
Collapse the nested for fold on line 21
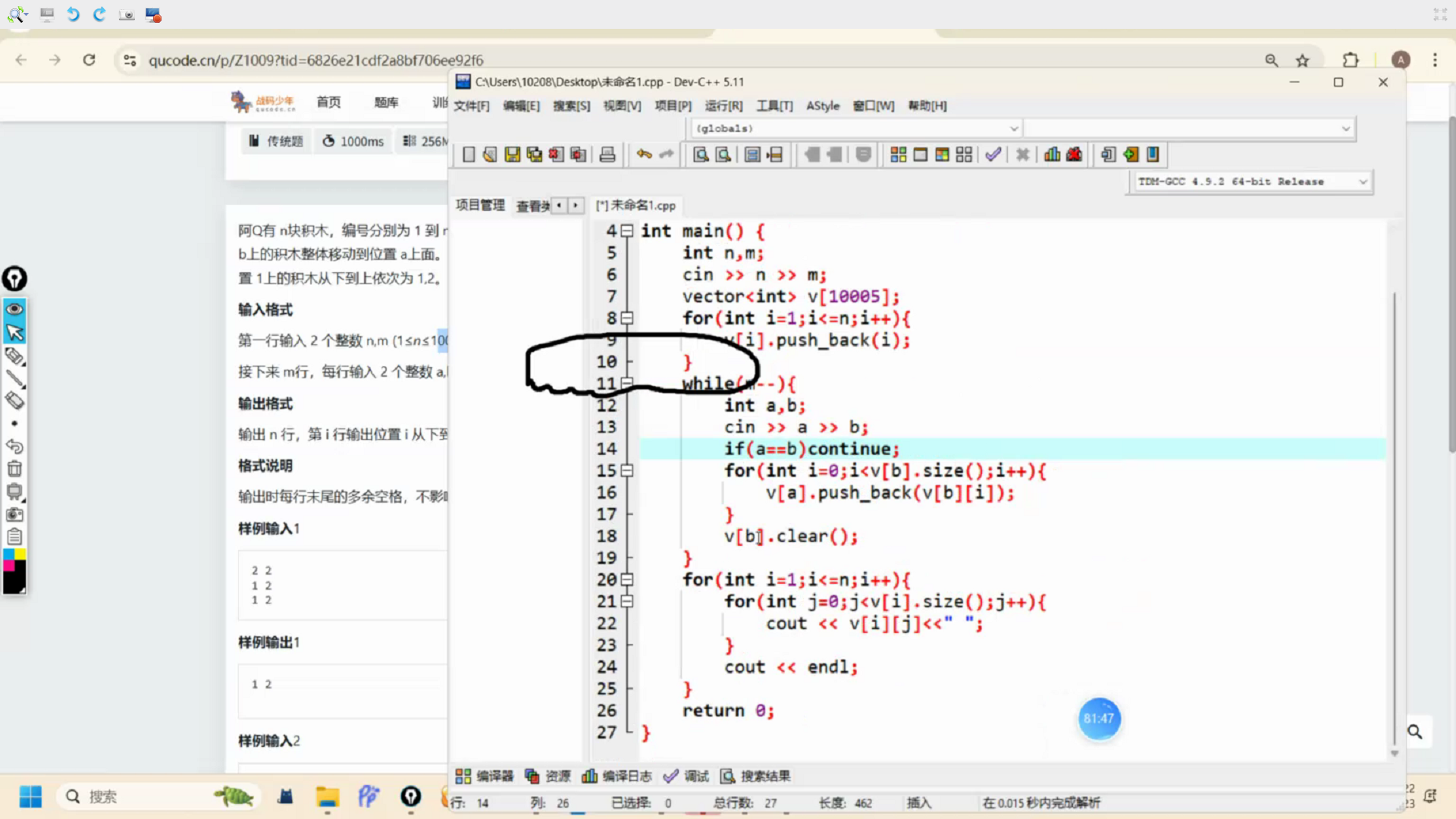point(627,601)
